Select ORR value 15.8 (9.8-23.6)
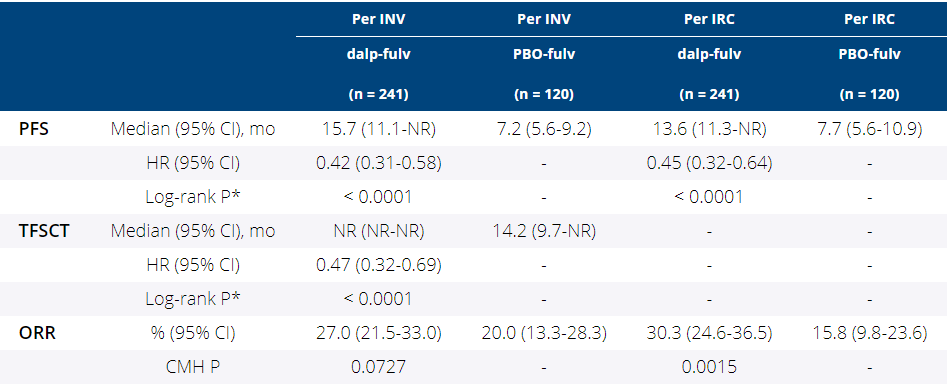 (x=870, y=333)
